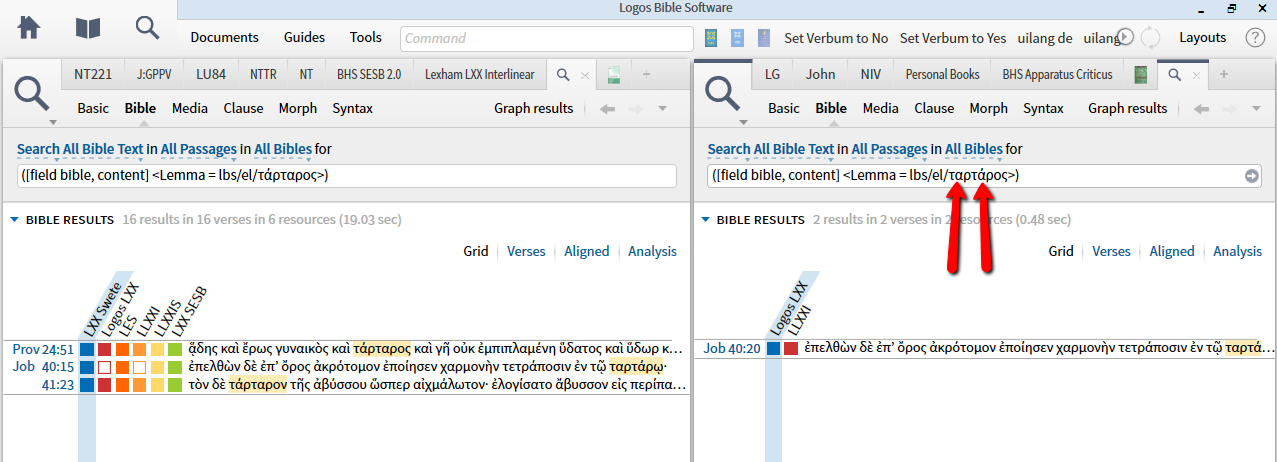
Task: Switch right results to Analysis view
Action: tap(1238, 252)
